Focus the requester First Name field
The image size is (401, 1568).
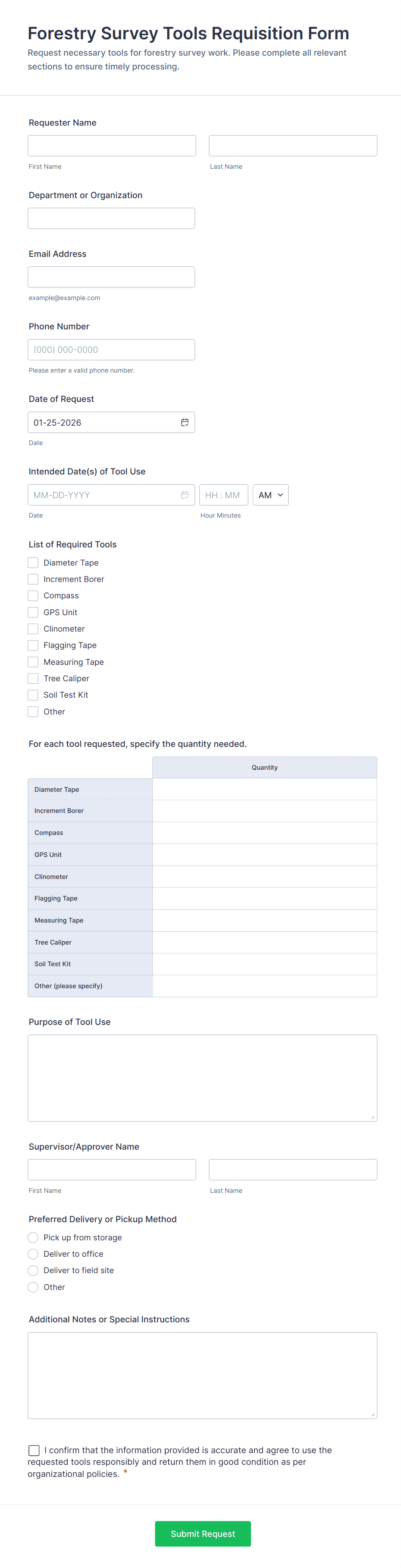pos(112,145)
